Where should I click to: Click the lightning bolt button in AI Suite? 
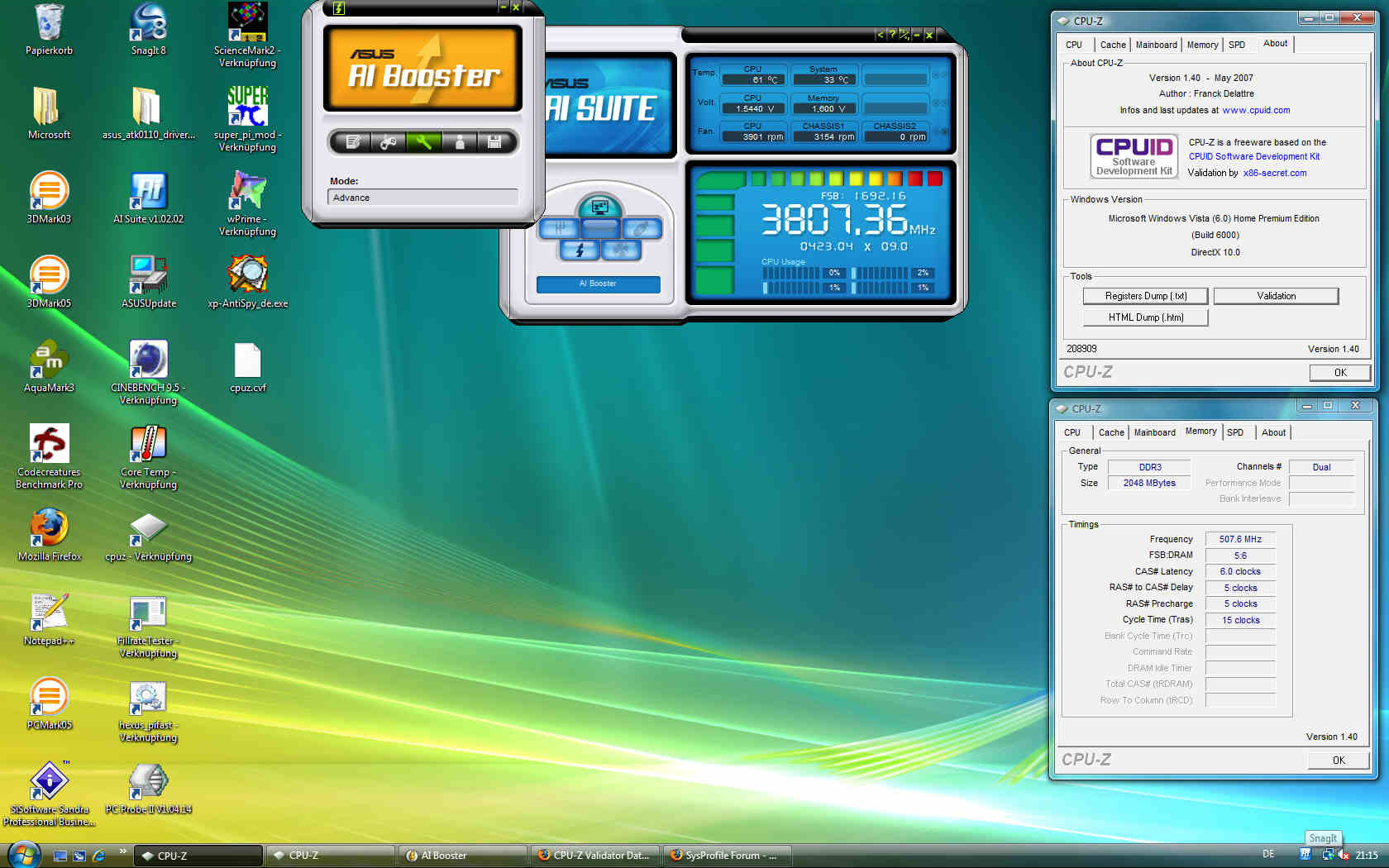coord(579,250)
